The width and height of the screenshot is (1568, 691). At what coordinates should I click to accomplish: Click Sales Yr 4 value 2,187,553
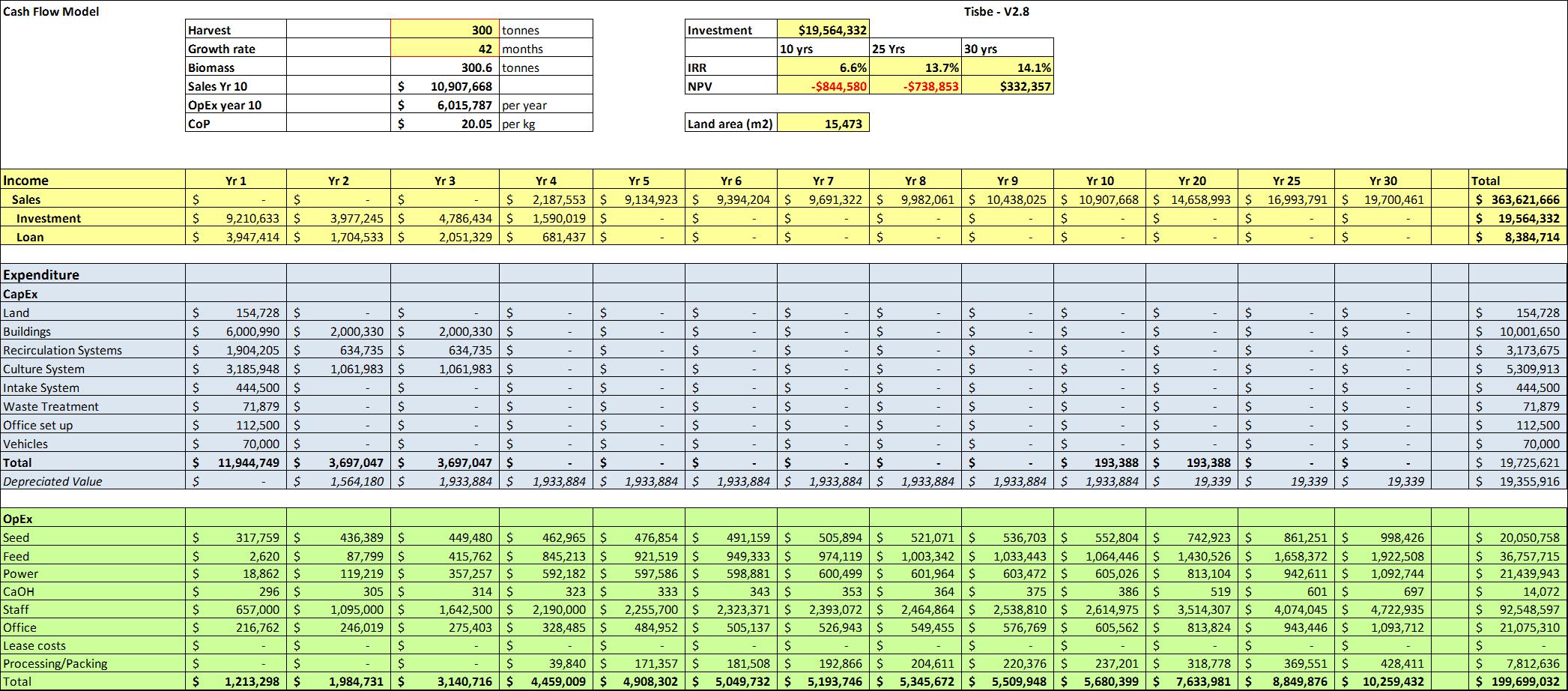[546, 199]
